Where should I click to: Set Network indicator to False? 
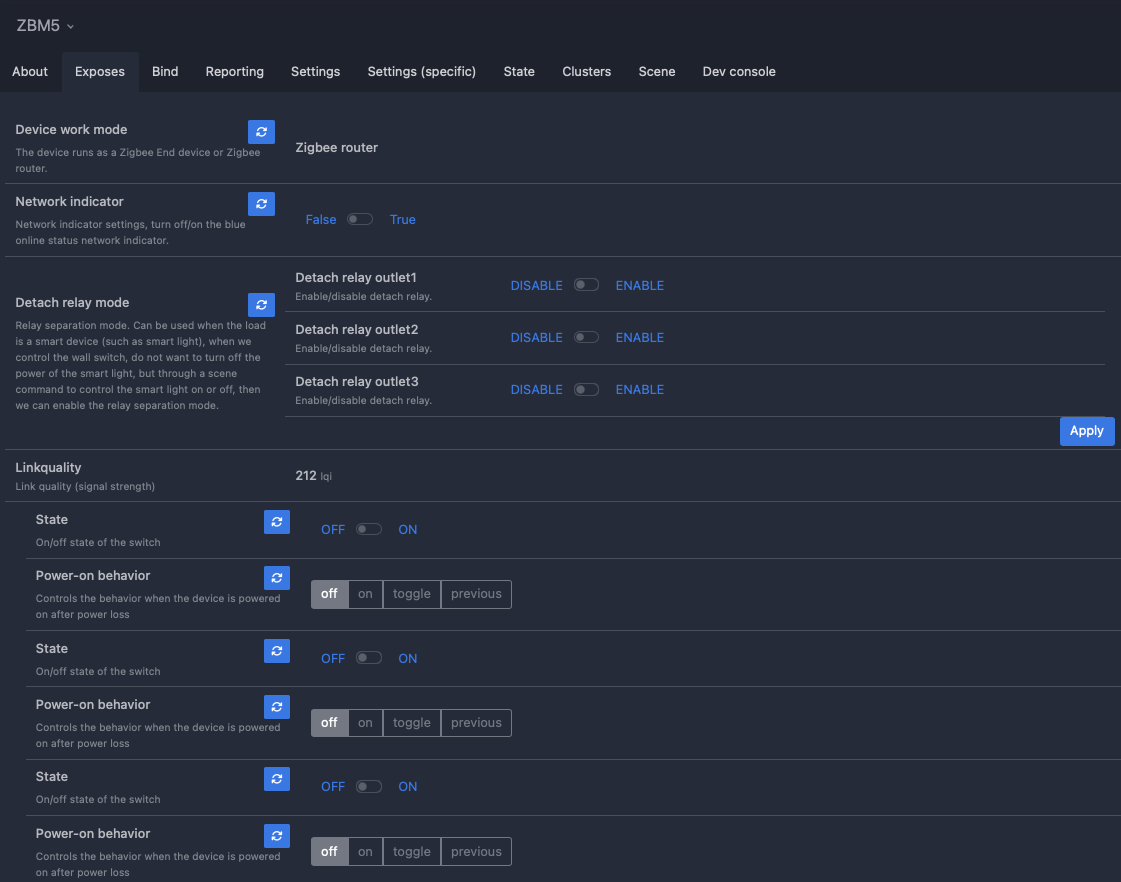(x=321, y=219)
